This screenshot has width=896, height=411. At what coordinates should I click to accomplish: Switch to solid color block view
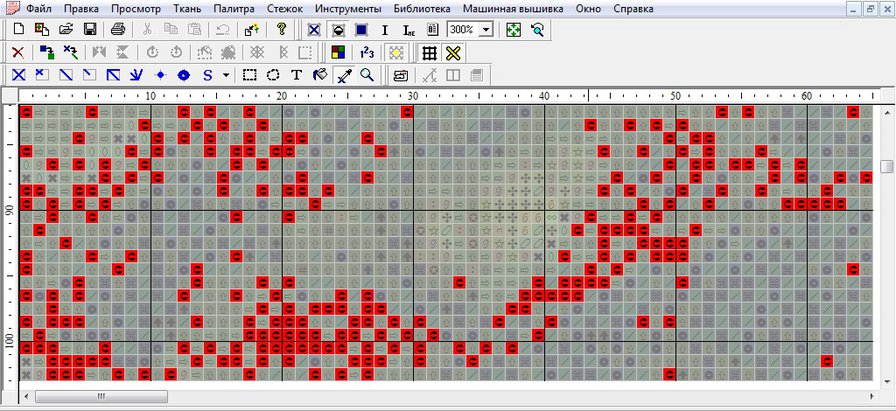point(360,30)
